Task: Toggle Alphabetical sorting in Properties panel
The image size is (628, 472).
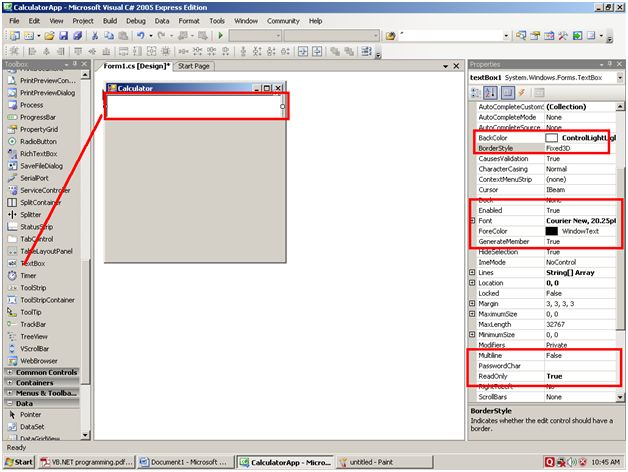Action: point(490,93)
